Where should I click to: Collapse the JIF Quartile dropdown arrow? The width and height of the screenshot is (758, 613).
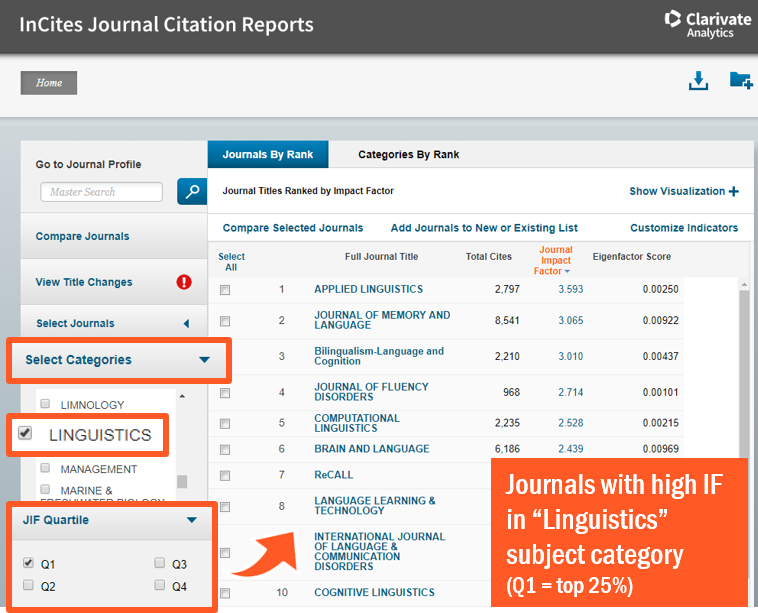[192, 520]
